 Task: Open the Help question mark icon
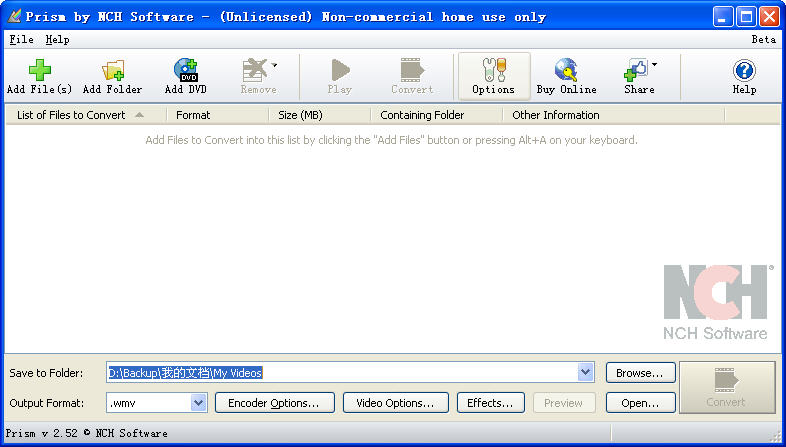744,70
